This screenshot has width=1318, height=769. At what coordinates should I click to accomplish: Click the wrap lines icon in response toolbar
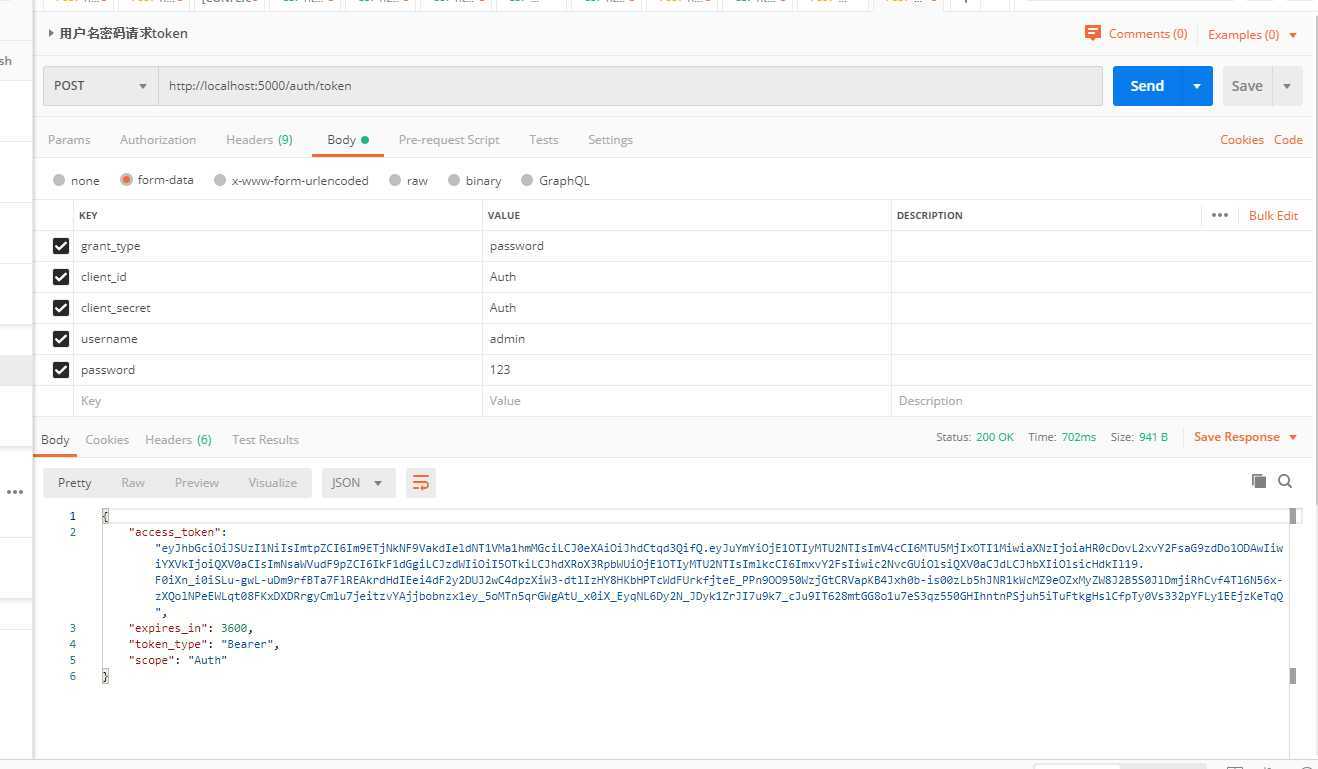[421, 483]
